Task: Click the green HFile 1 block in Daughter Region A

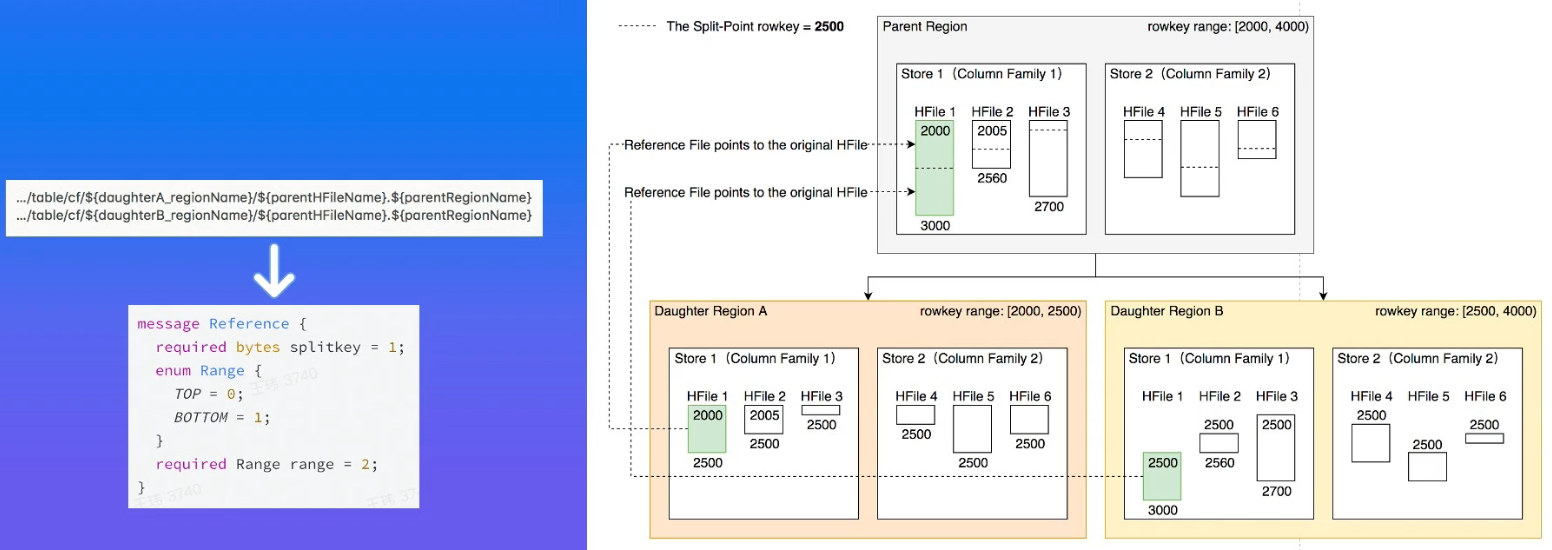Action: pyautogui.click(x=706, y=429)
